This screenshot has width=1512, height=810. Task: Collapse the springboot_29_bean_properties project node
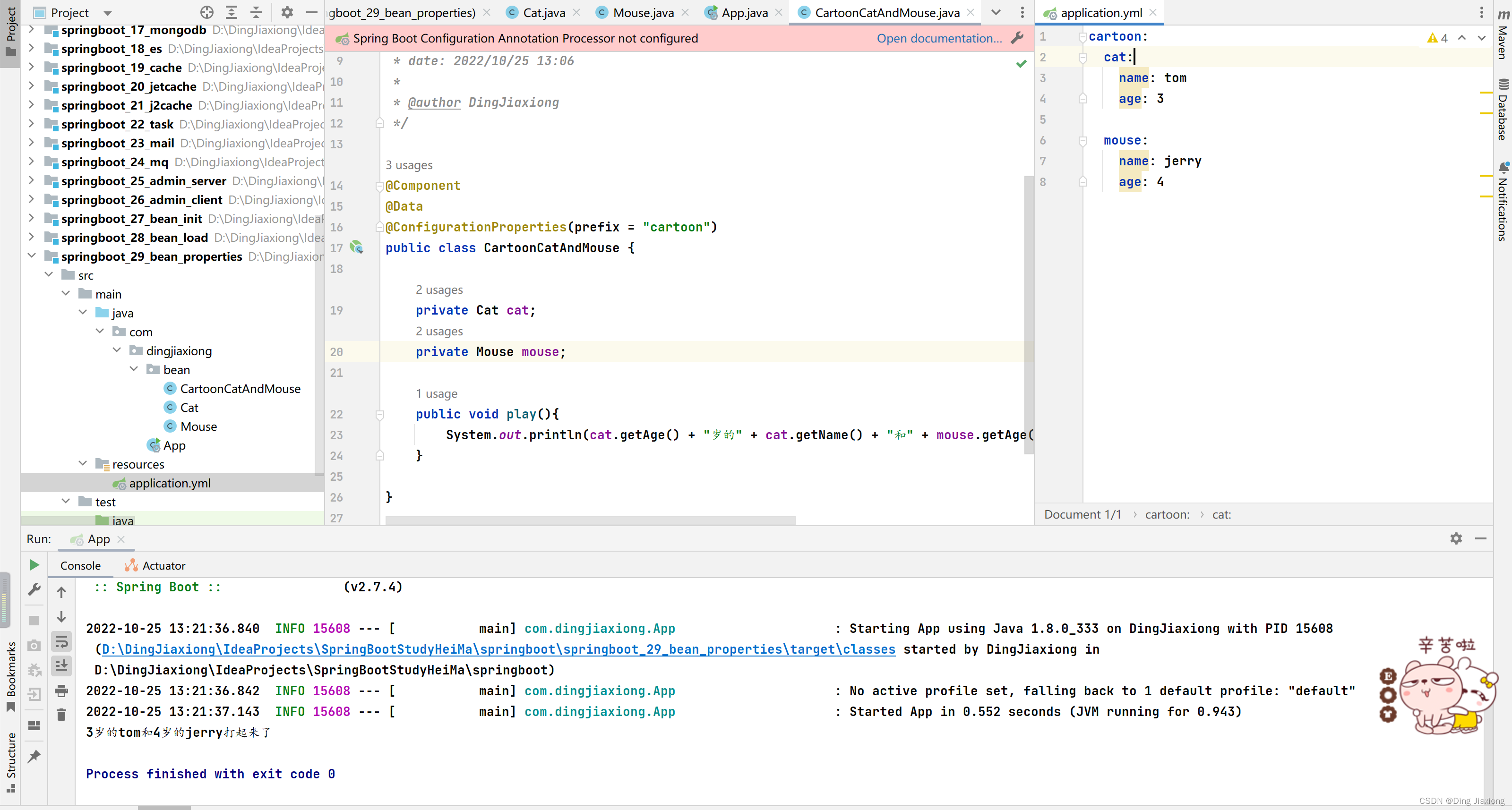point(32,256)
